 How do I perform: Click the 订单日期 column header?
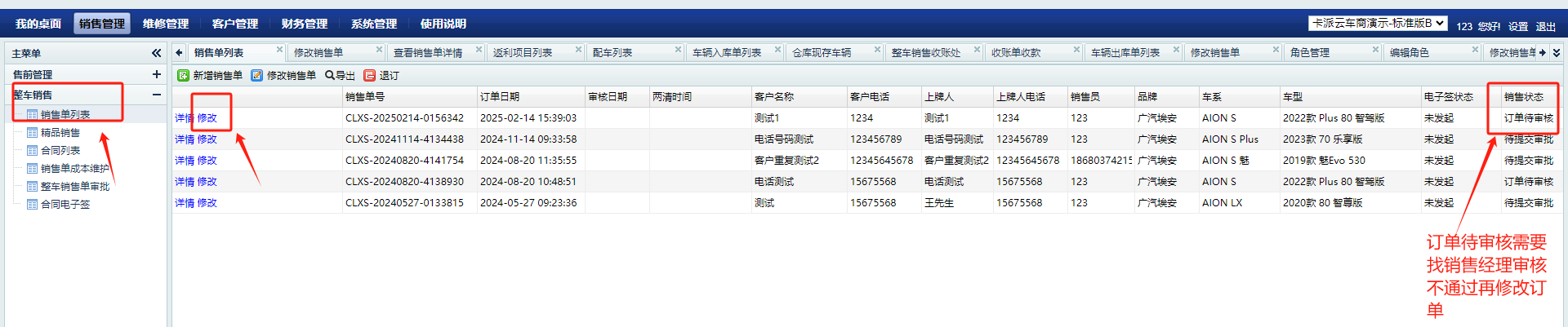tap(500, 97)
